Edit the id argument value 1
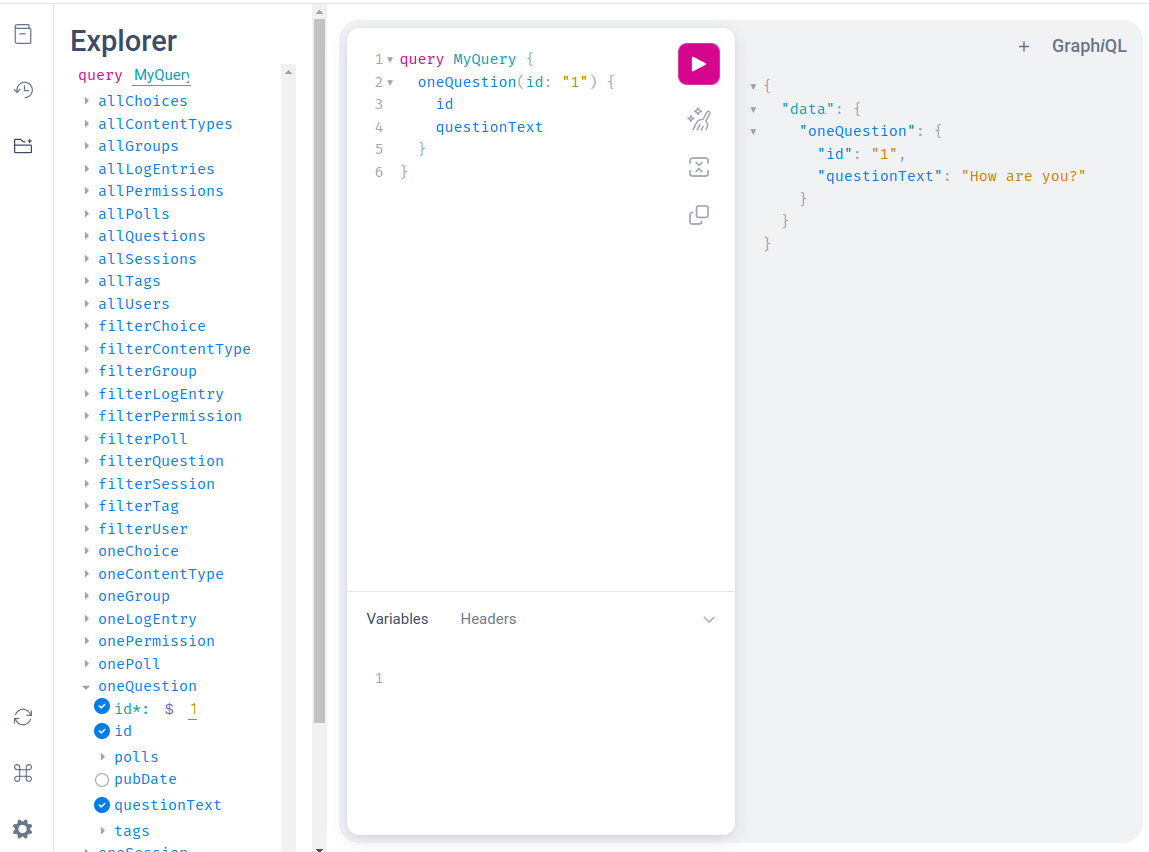The width and height of the screenshot is (1149, 852). 193,709
